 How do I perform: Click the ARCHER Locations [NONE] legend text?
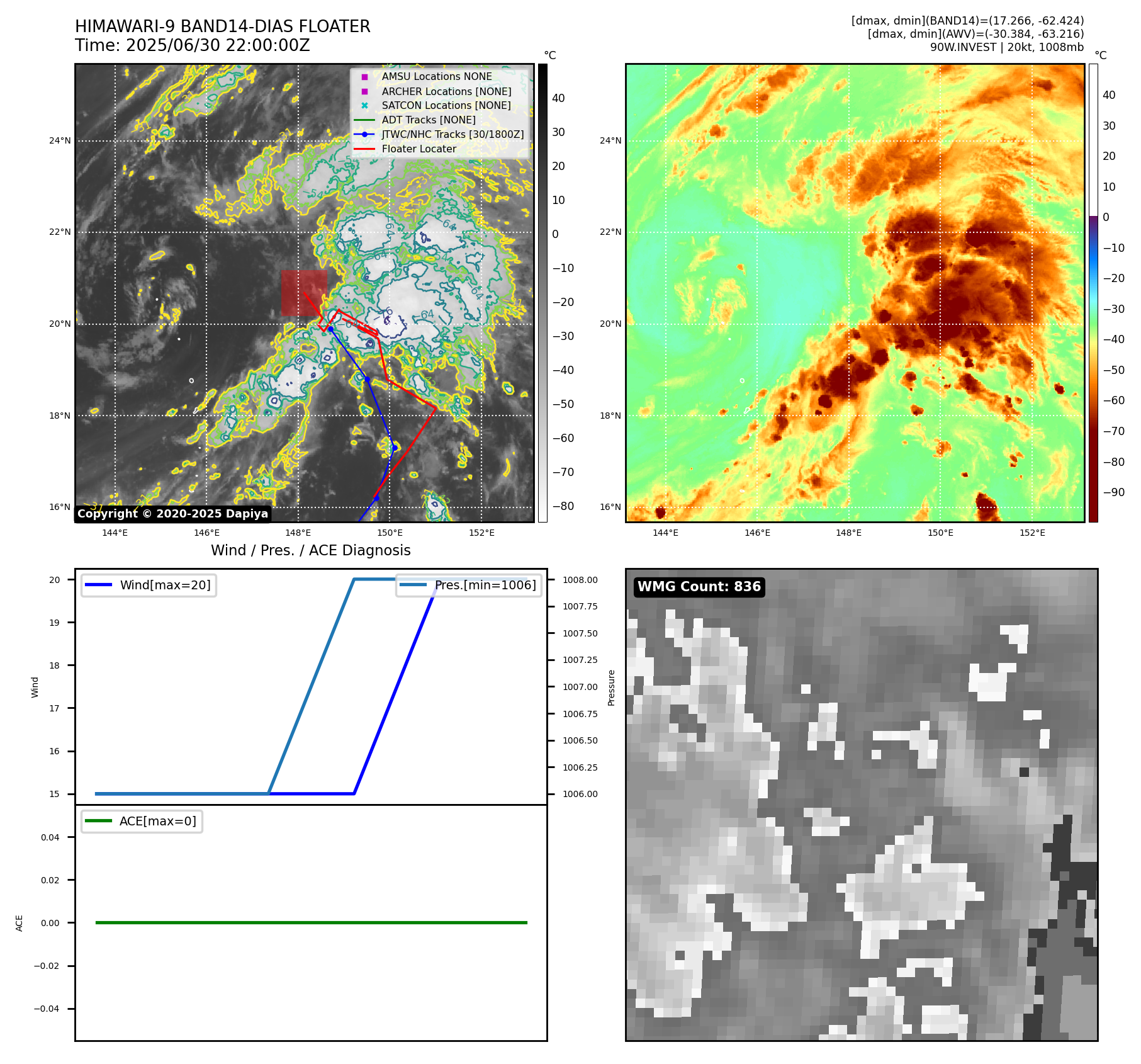[x=446, y=91]
